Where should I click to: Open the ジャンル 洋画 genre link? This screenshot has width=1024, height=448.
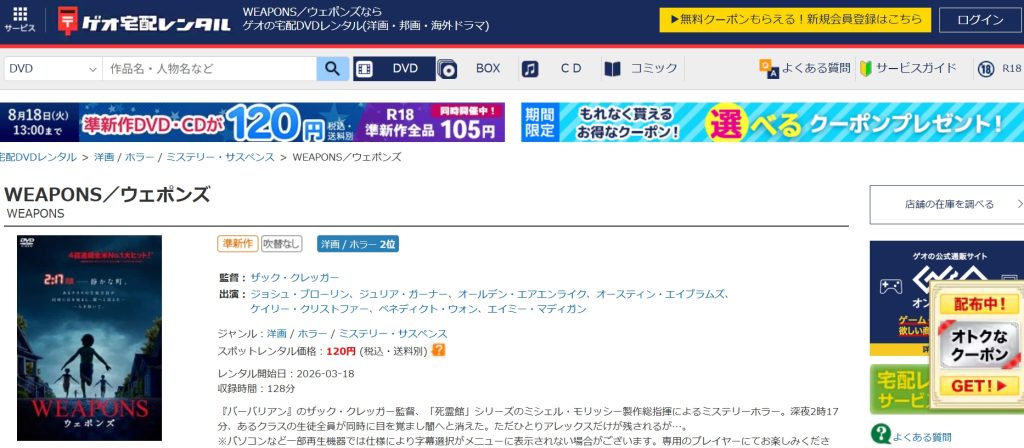[277, 334]
